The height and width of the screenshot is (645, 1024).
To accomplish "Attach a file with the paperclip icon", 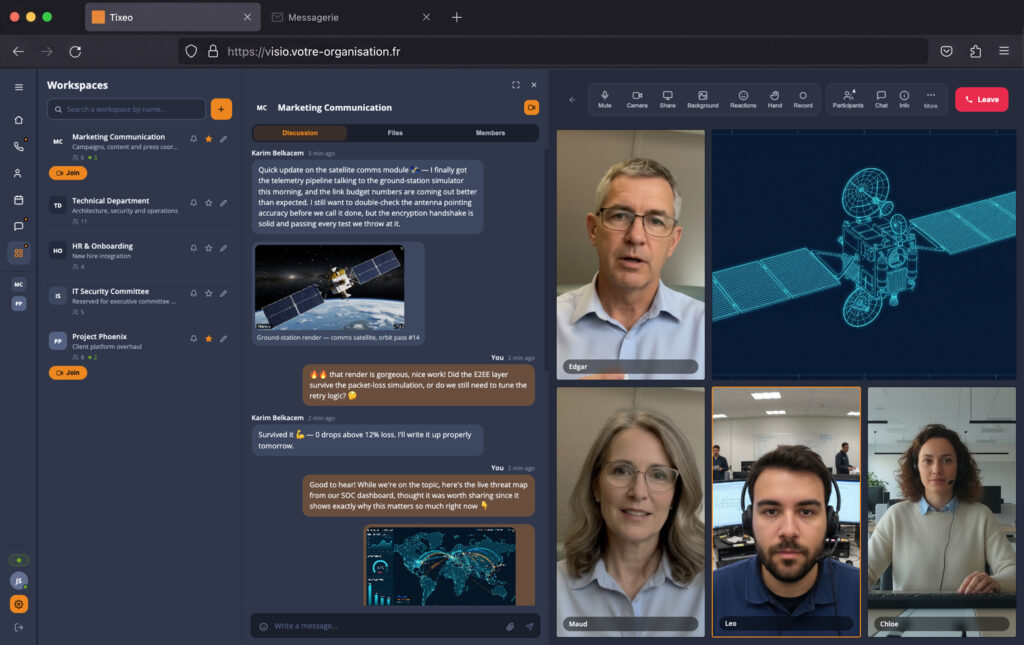I will (510, 627).
